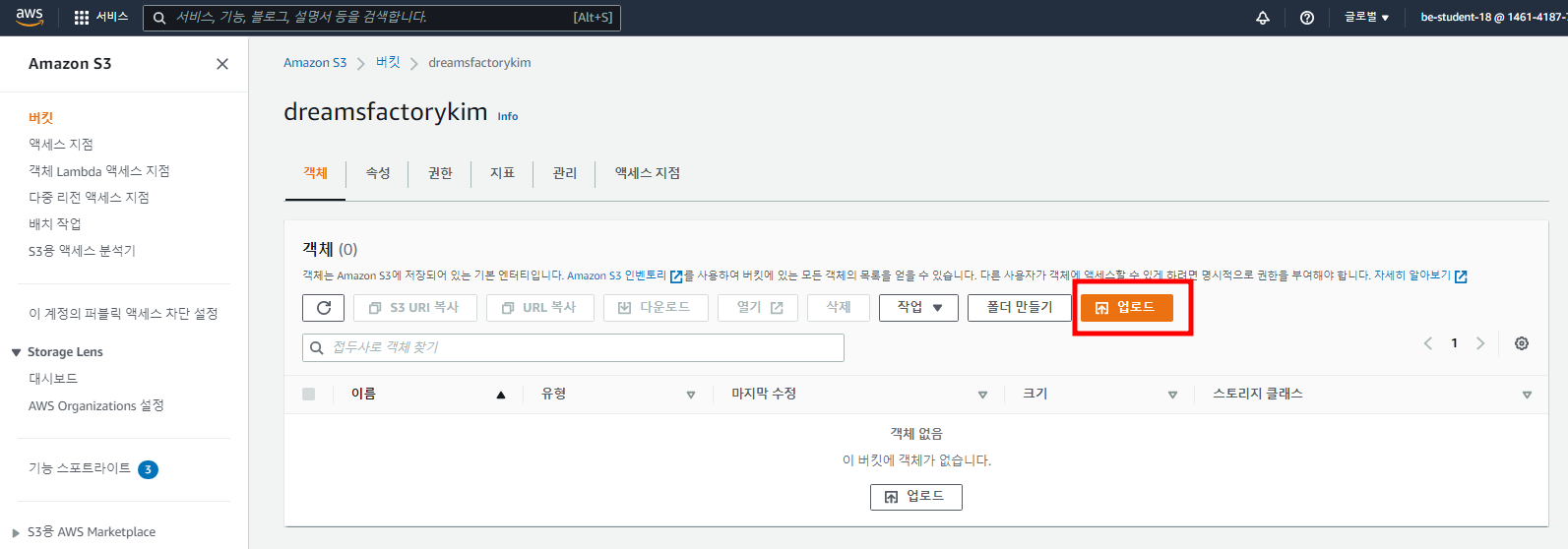Open 인벤토리 external link icon
Image resolution: width=1568 pixels, height=549 pixels.
pyautogui.click(x=676, y=276)
